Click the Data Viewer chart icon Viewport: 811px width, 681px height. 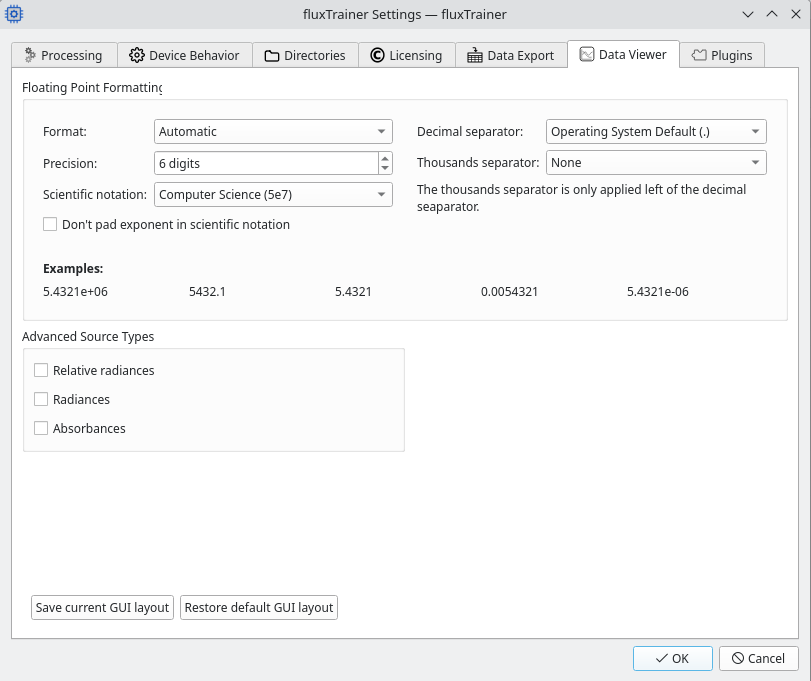pos(587,54)
